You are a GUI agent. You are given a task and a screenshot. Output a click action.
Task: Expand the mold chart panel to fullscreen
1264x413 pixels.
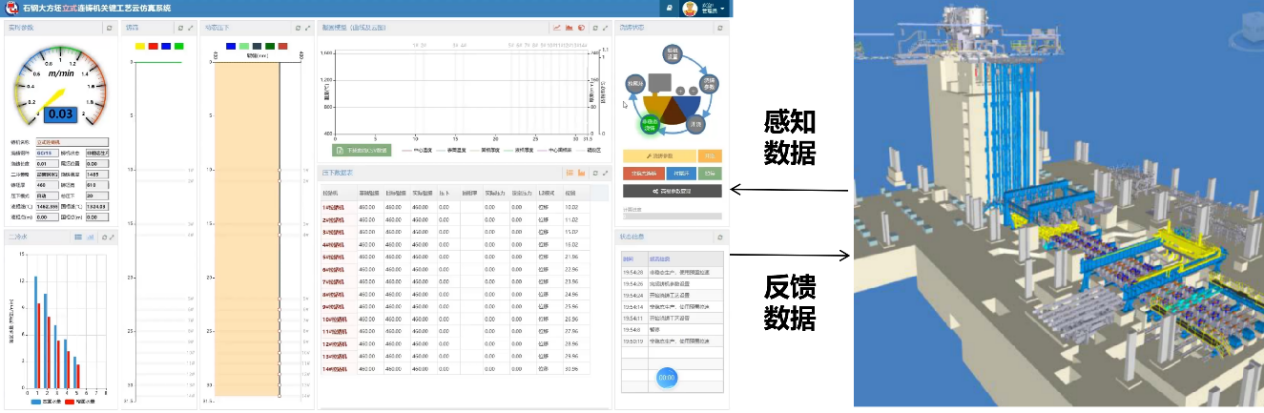pyautogui.click(x=189, y=28)
